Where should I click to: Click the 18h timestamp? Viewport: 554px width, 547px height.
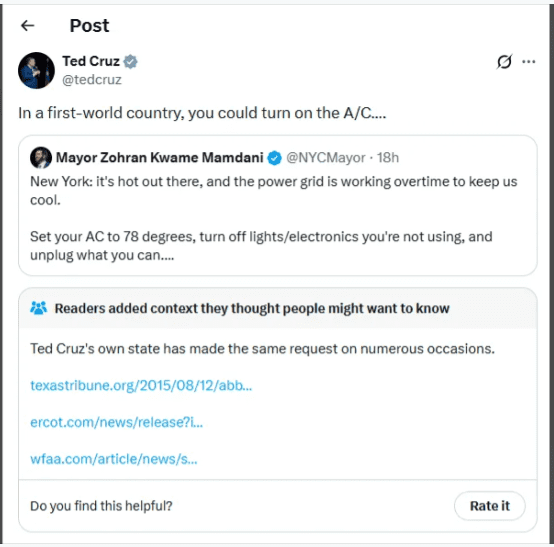[388, 158]
